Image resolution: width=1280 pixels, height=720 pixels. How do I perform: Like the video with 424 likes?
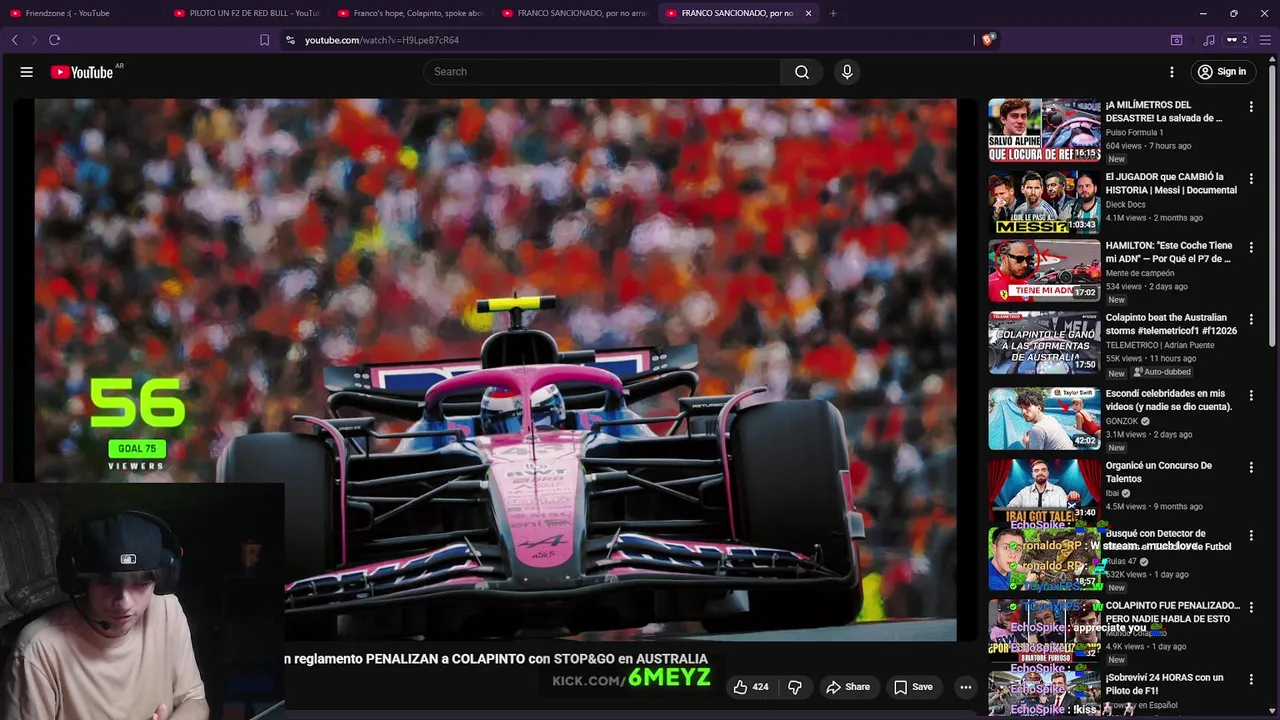click(751, 687)
